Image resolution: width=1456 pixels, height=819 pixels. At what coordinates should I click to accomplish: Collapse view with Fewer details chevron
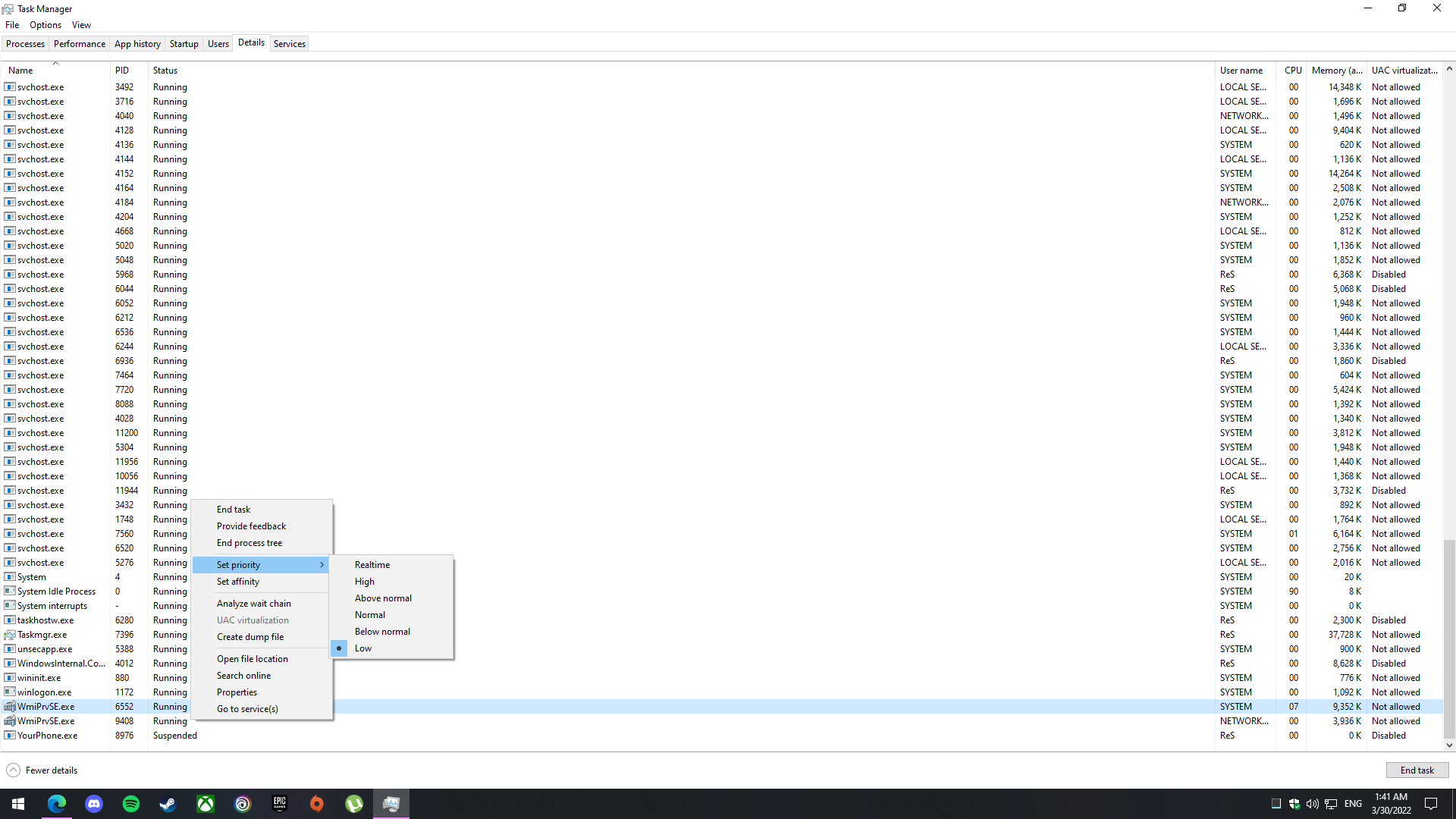click(x=13, y=770)
